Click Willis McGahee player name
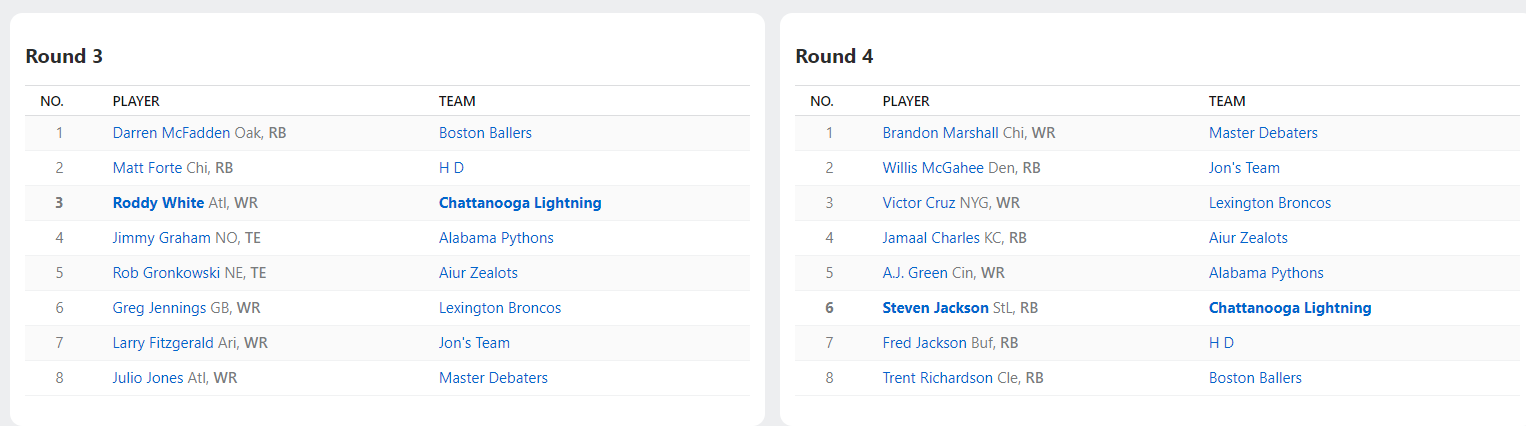The width and height of the screenshot is (1526, 426). [x=933, y=168]
